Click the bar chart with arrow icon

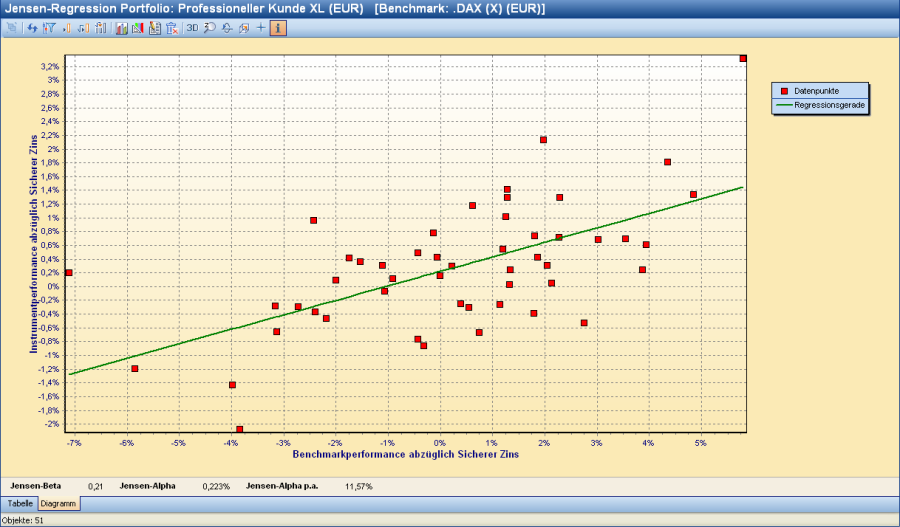point(100,28)
